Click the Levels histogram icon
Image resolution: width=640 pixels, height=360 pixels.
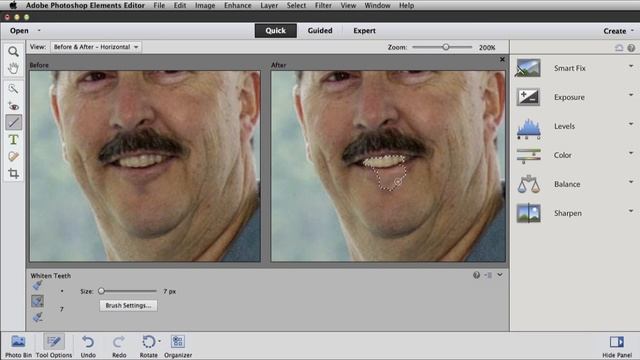click(x=529, y=129)
